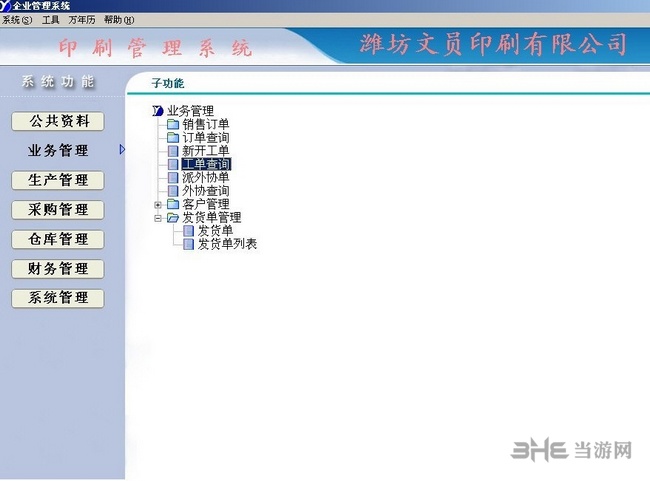Click the 业务管理 root node icon
The height and width of the screenshot is (481, 650).
click(x=158, y=111)
